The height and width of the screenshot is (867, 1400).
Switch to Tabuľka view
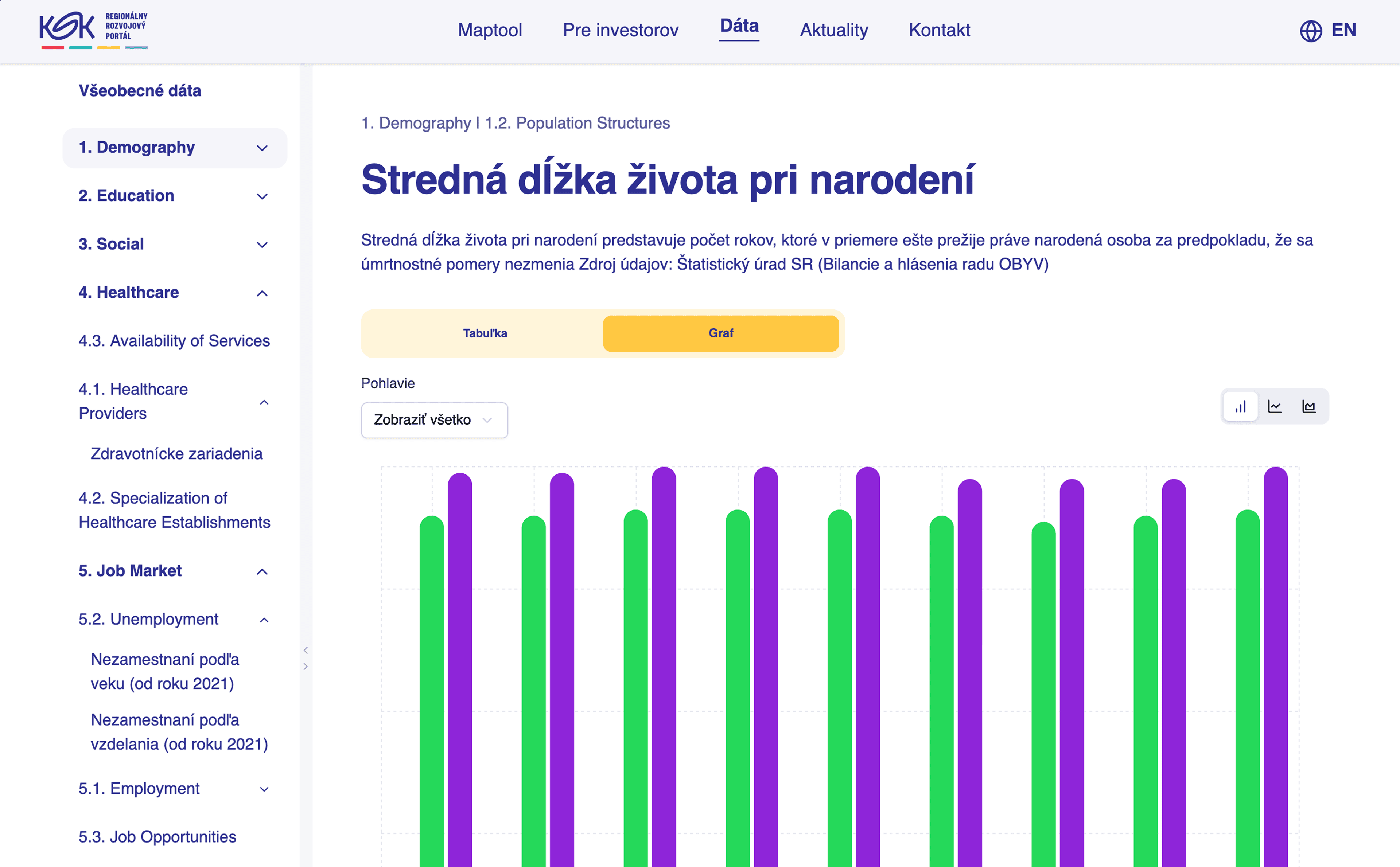(485, 333)
